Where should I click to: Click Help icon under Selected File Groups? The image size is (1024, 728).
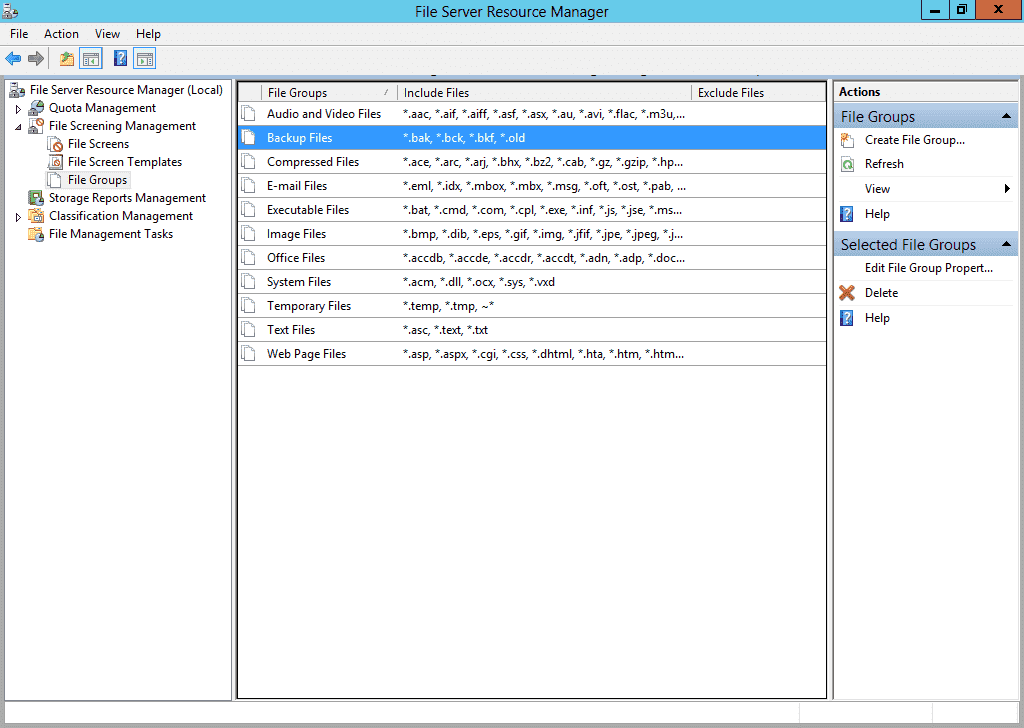pyautogui.click(x=847, y=318)
